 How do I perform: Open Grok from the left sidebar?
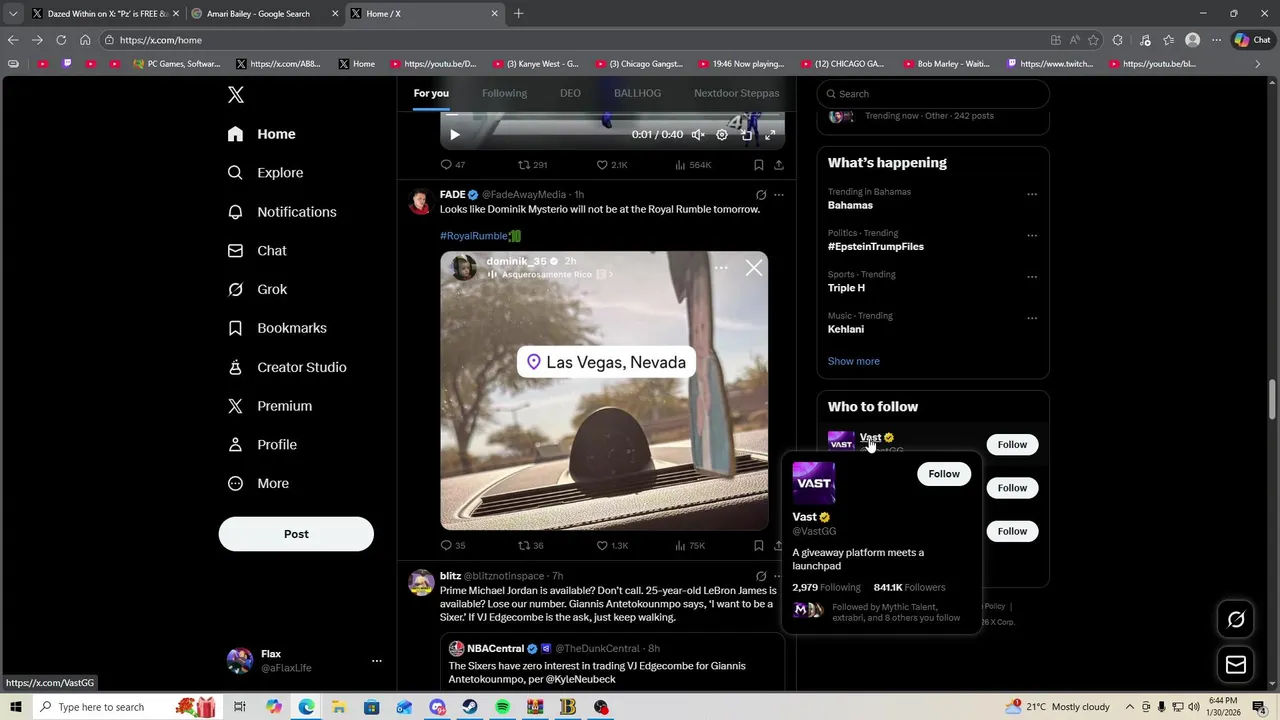(257, 289)
